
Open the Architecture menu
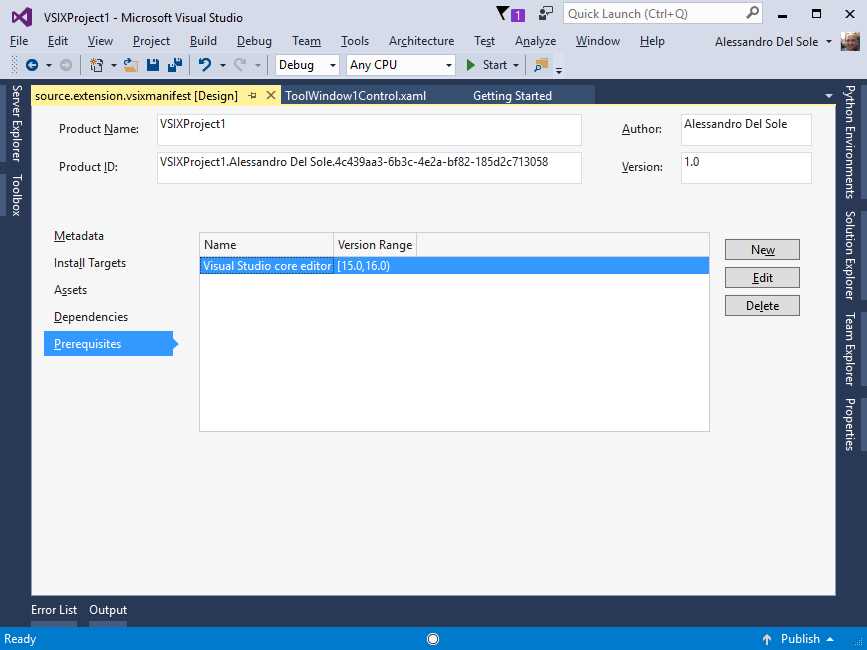click(x=421, y=41)
